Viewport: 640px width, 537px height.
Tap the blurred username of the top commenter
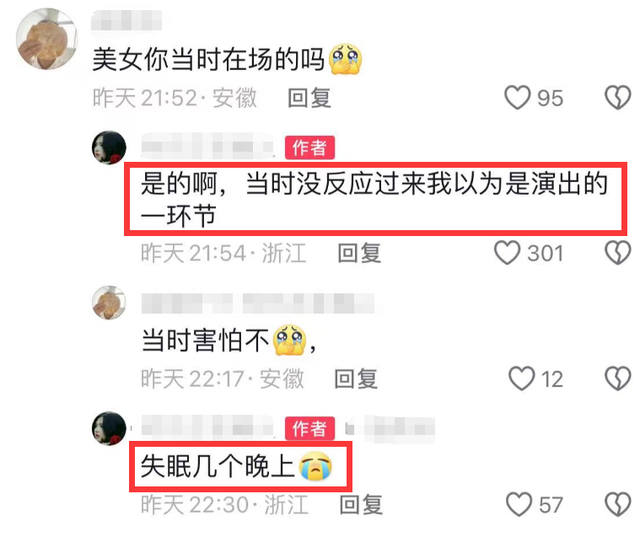click(126, 20)
